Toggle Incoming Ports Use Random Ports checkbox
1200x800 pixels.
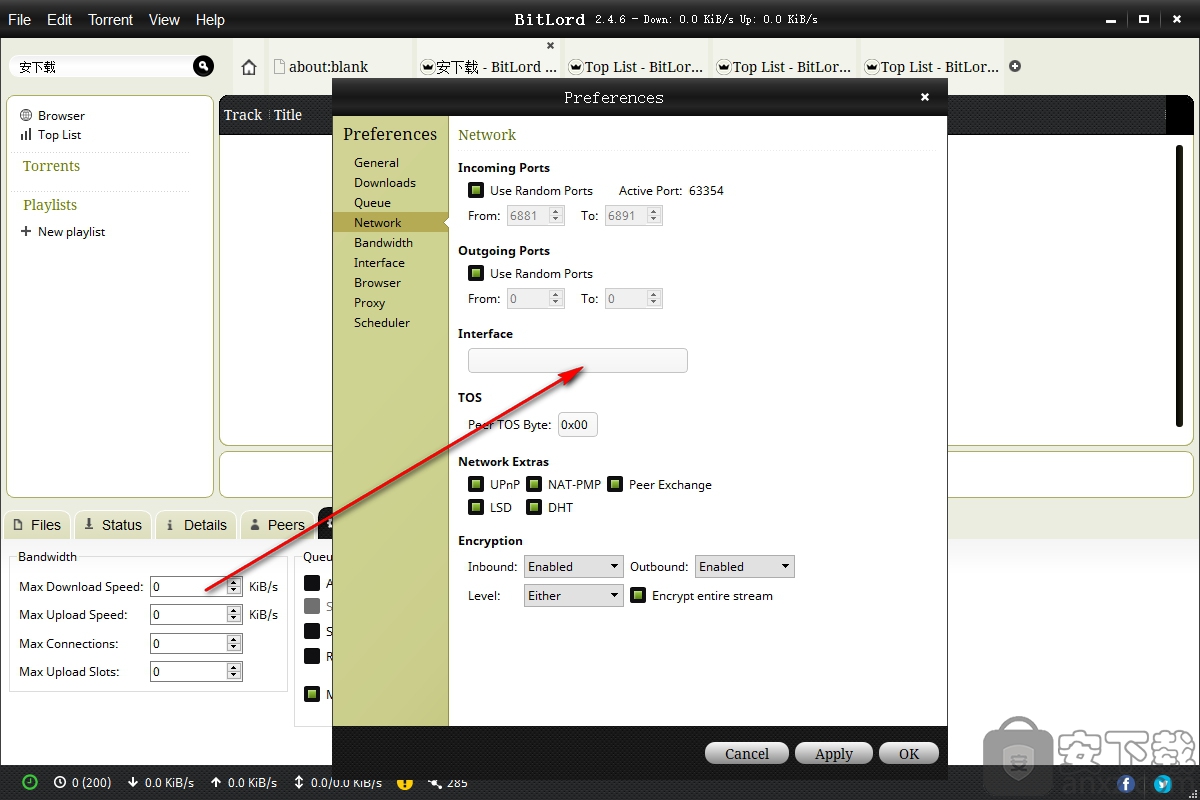pos(476,190)
